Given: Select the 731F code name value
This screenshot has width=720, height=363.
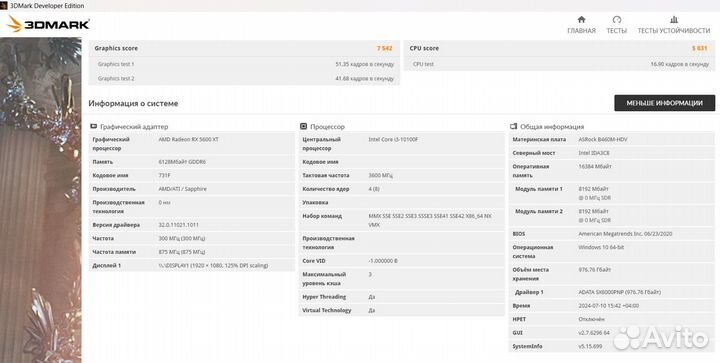Looking at the screenshot, I should (163, 175).
